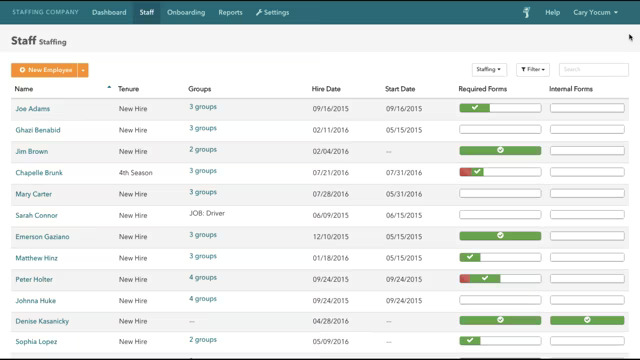This screenshot has width=640, height=360.
Task: Click the checkmark in Emerson Gaziano's required forms bar
Action: pyautogui.click(x=500, y=236)
